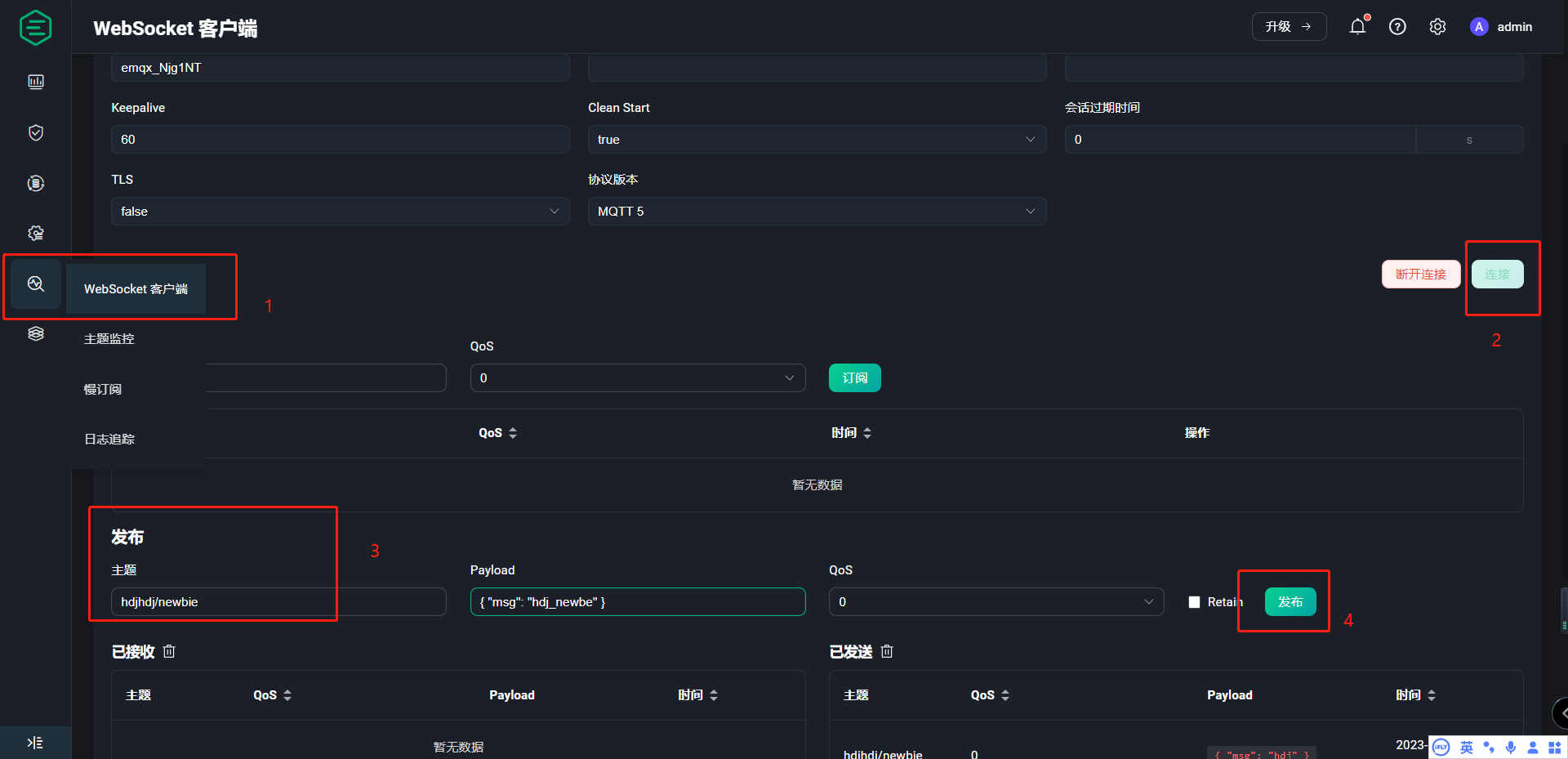The image size is (1568, 759).
Task: Toggle input method punctuation mode icon
Action: coord(1489,748)
